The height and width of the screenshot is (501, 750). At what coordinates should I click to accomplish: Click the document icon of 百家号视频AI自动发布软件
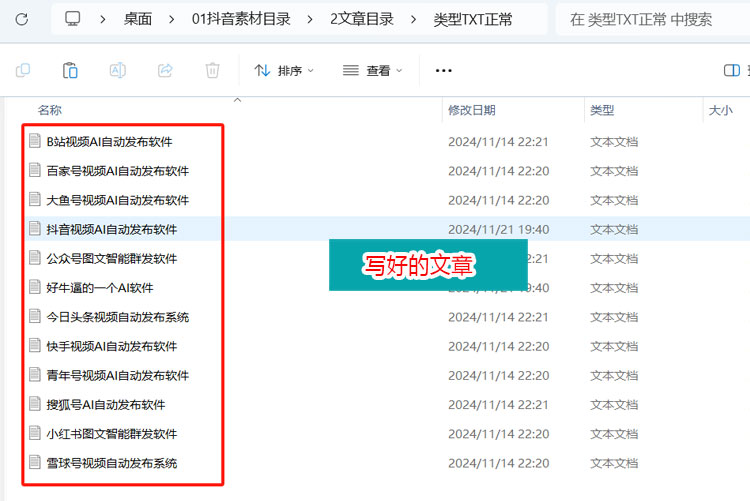click(34, 170)
